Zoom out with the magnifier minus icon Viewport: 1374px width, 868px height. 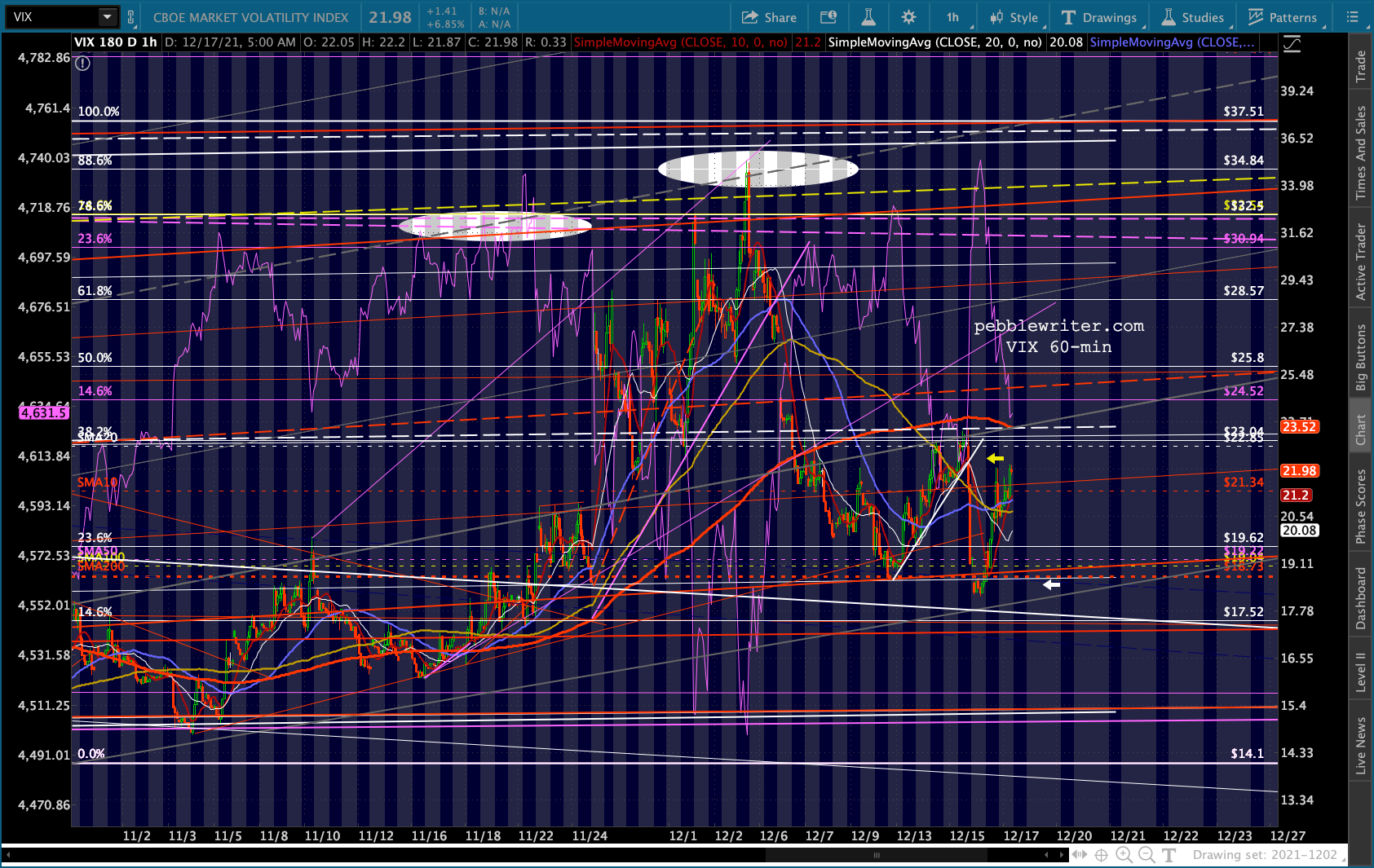coord(1146,855)
